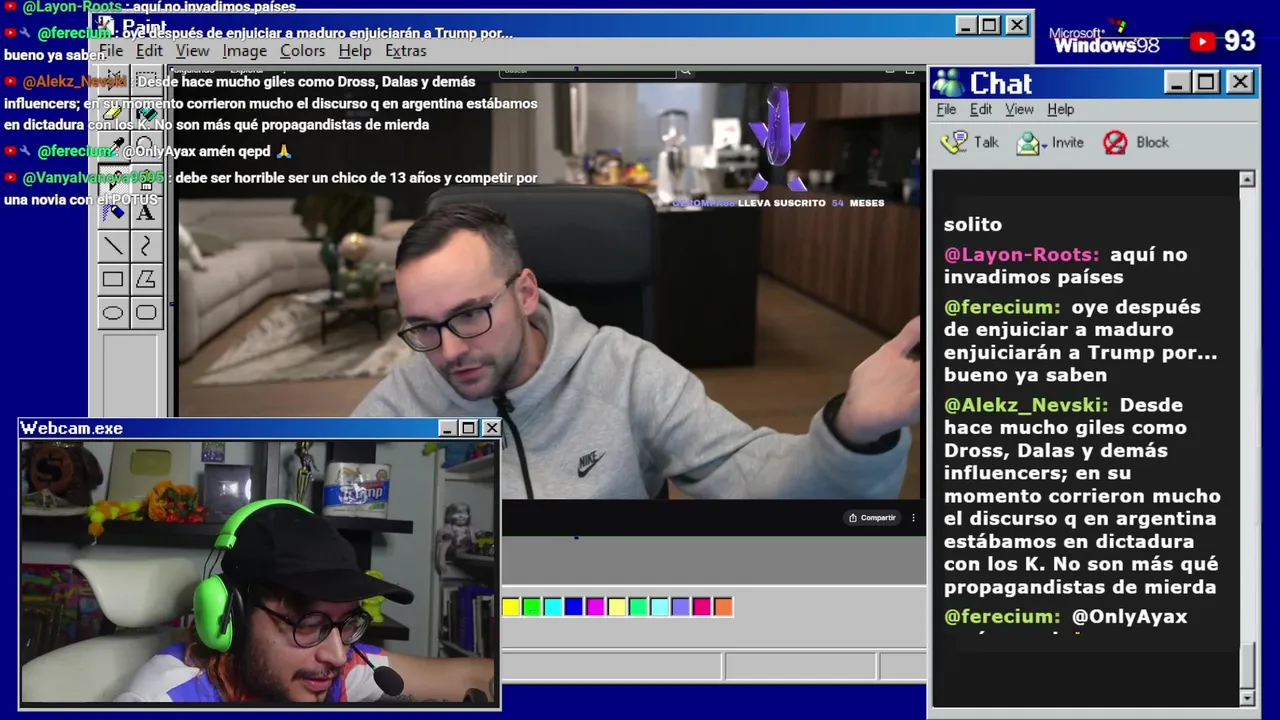This screenshot has height=720, width=1280.
Task: Open the Paint View menu
Action: (192, 51)
